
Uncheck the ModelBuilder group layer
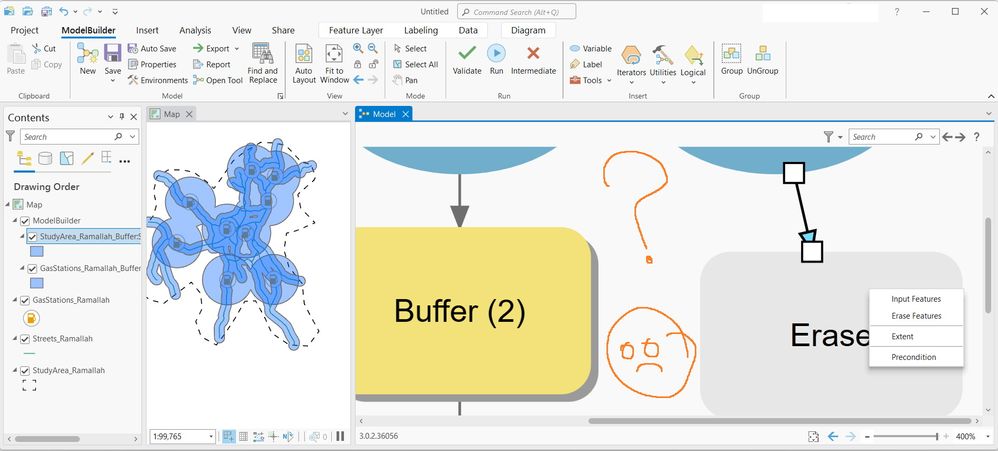(x=25, y=221)
